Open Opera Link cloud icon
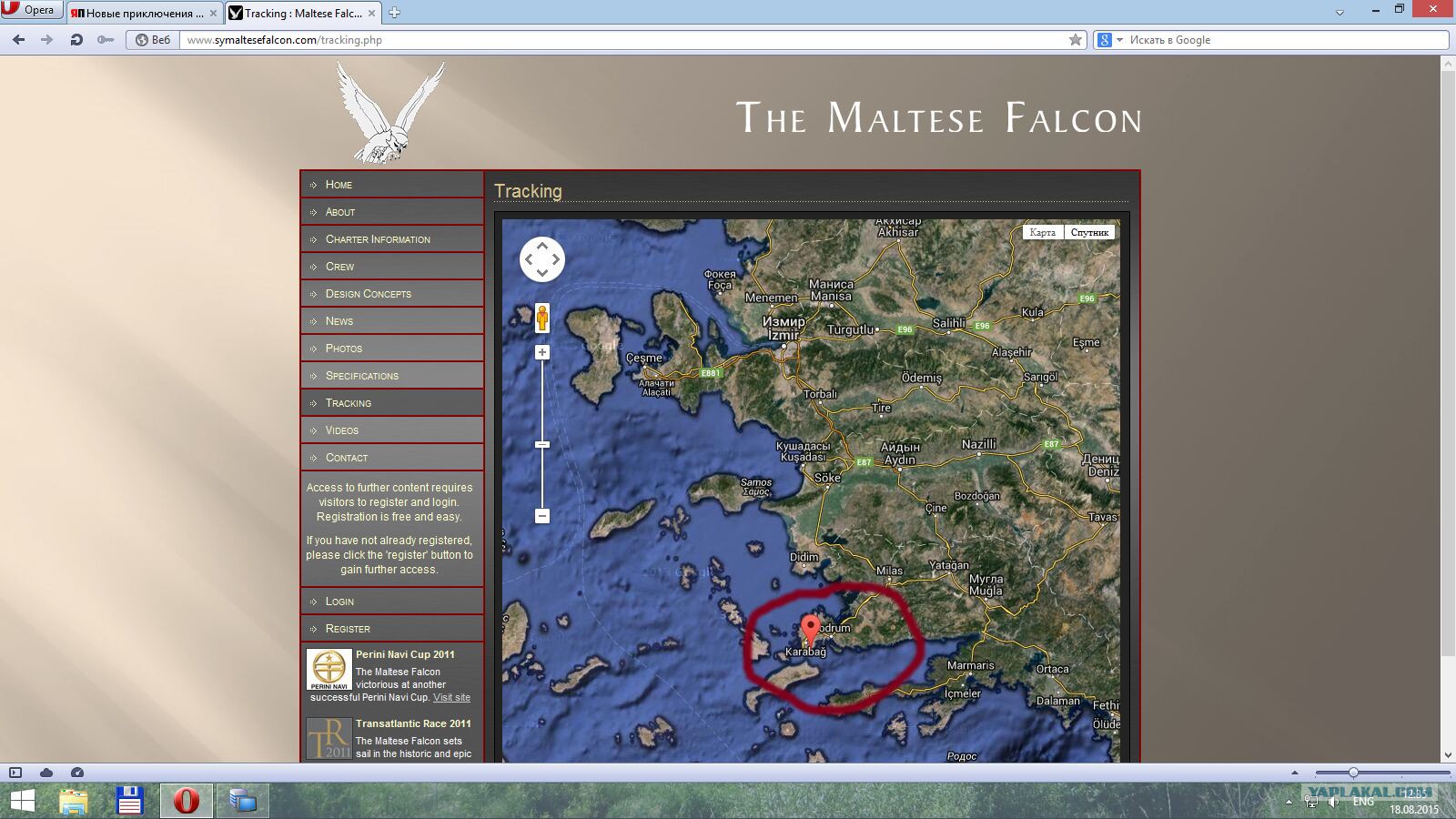This screenshot has height=819, width=1456. pos(46,773)
